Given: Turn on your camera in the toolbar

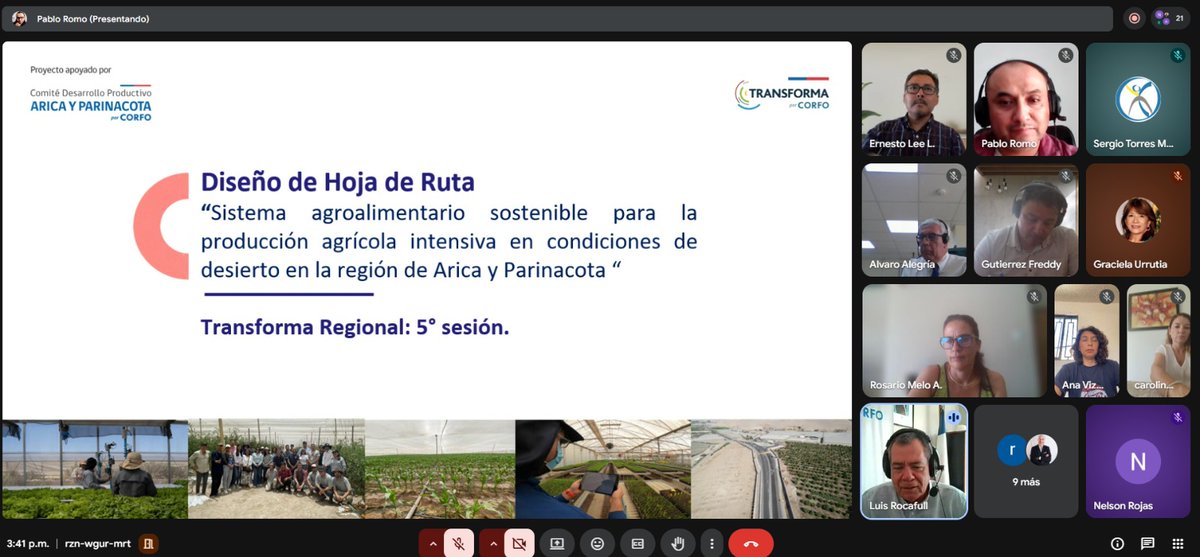Looking at the screenshot, I should (x=519, y=543).
